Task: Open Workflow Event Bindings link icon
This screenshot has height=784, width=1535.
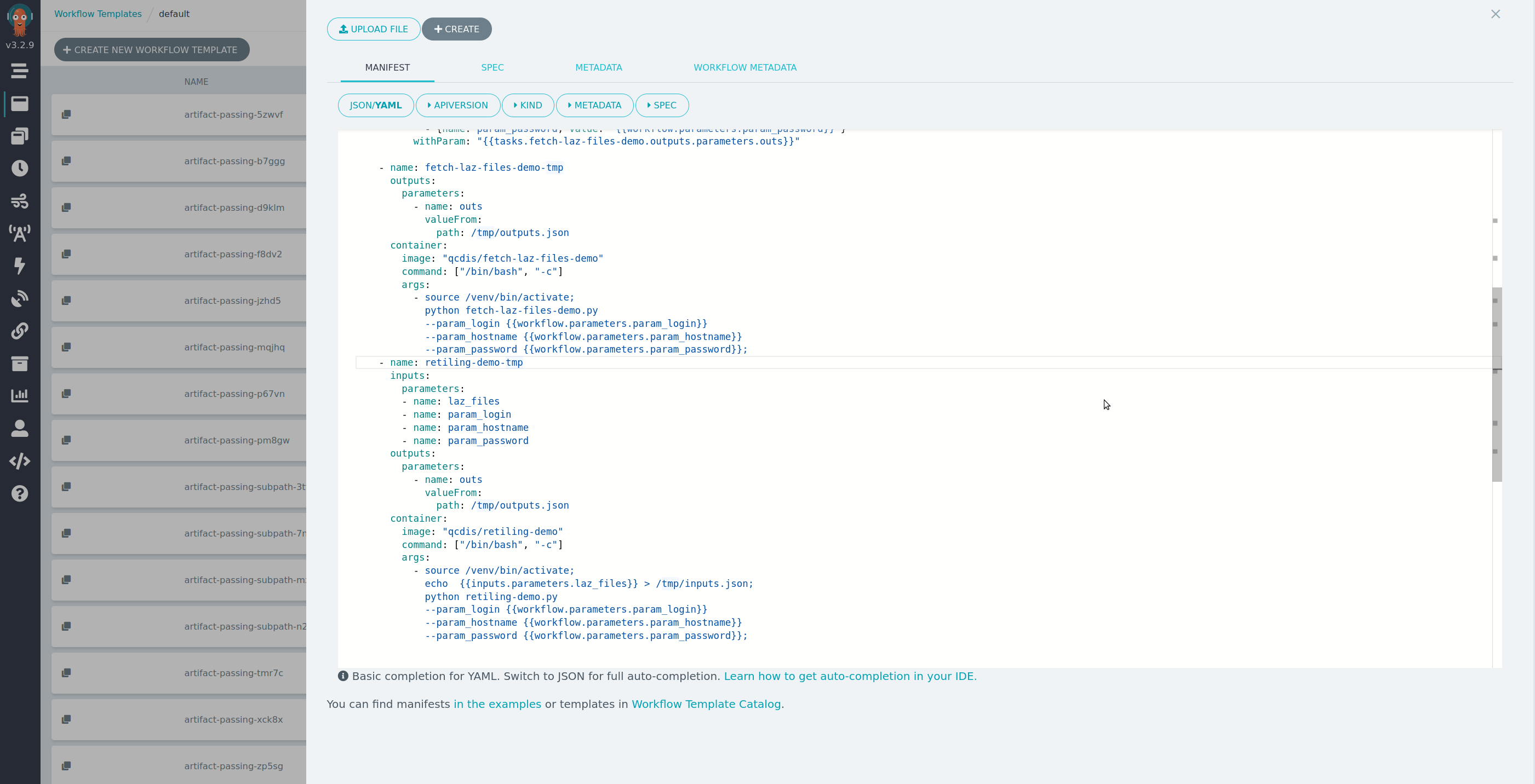Action: tap(20, 331)
